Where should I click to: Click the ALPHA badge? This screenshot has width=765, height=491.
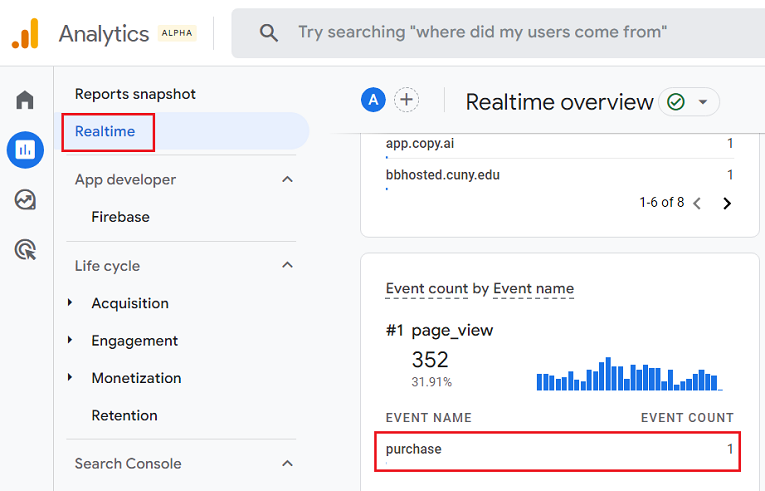[x=177, y=33]
